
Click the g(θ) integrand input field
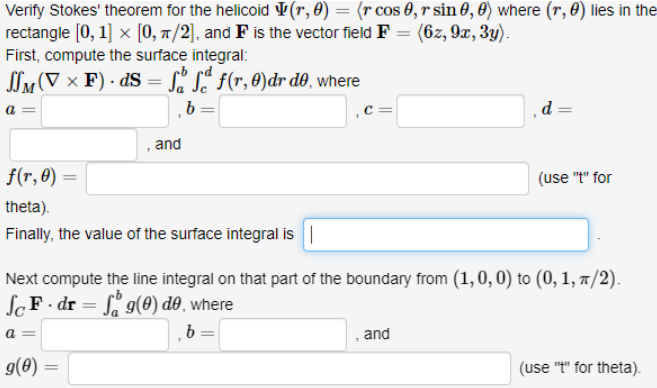290,369
